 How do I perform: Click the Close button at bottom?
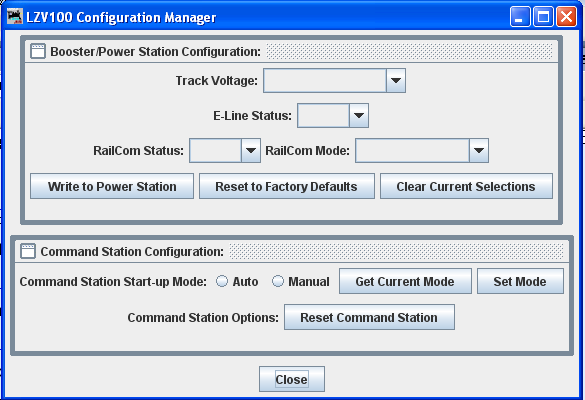tap(292, 379)
